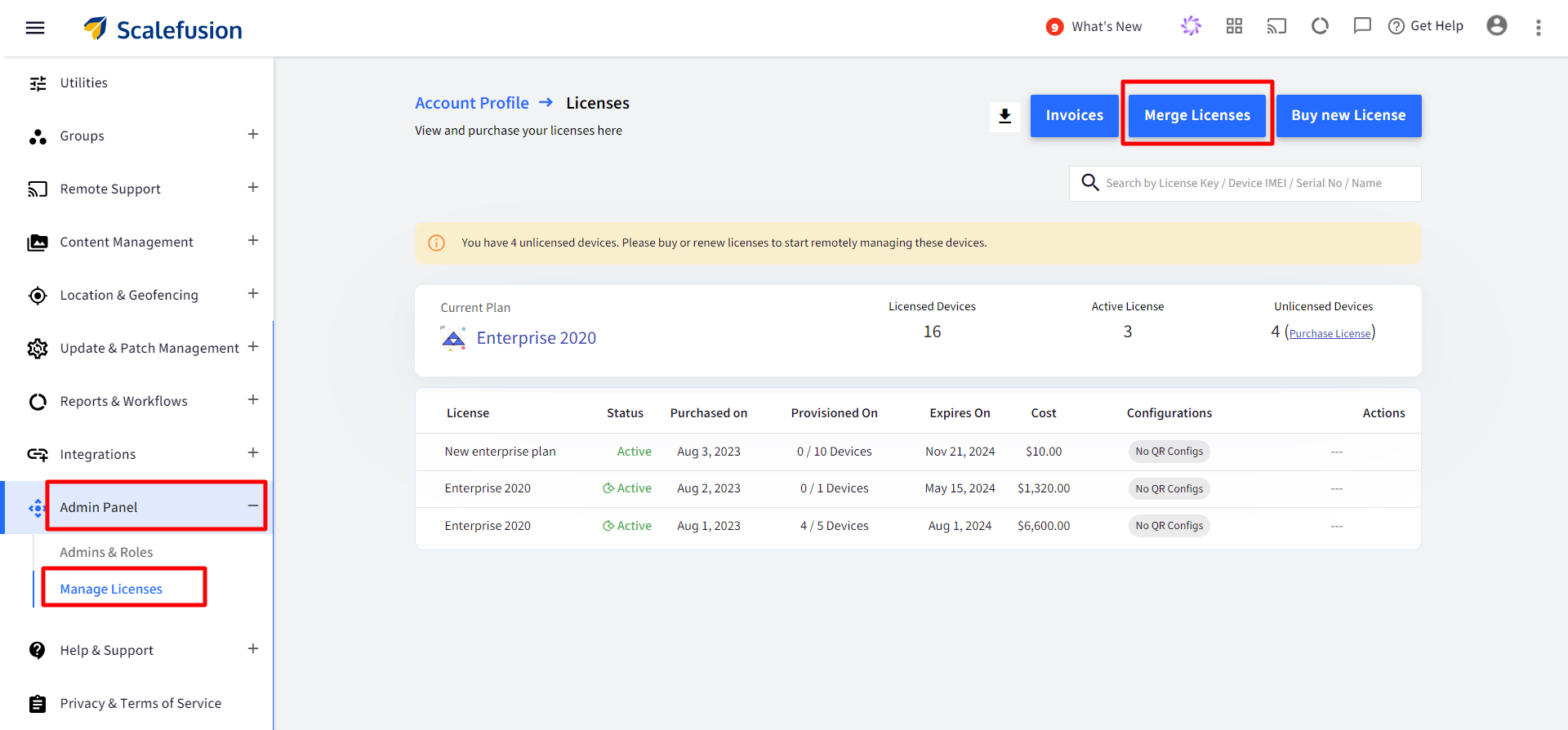This screenshot has height=730, width=1568.
Task: Click the Integrations link icon
Action: point(38,455)
